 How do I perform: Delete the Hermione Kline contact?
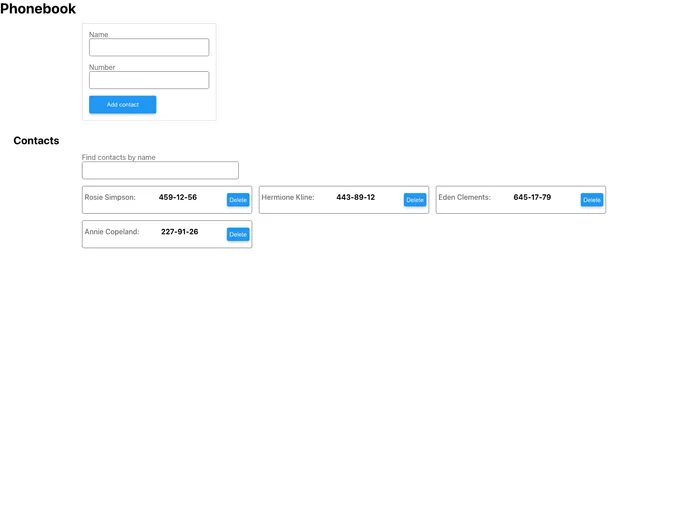415,200
